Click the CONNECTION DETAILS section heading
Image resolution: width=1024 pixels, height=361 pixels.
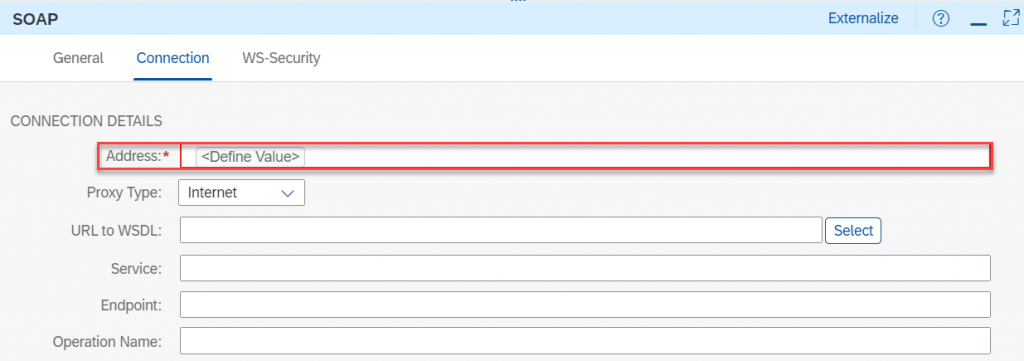point(86,121)
